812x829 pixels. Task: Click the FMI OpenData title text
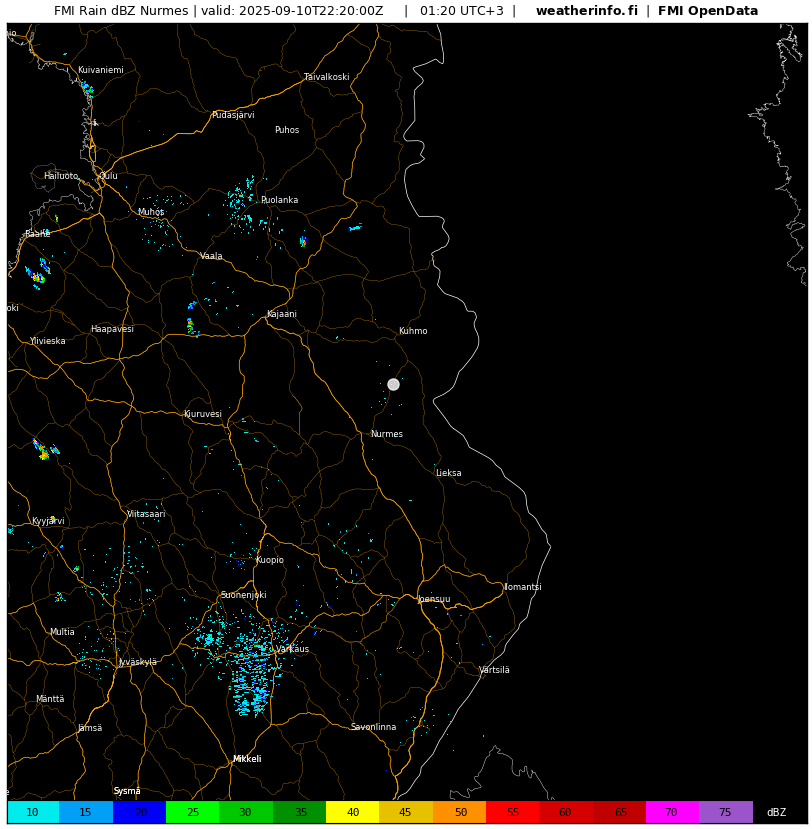point(708,11)
